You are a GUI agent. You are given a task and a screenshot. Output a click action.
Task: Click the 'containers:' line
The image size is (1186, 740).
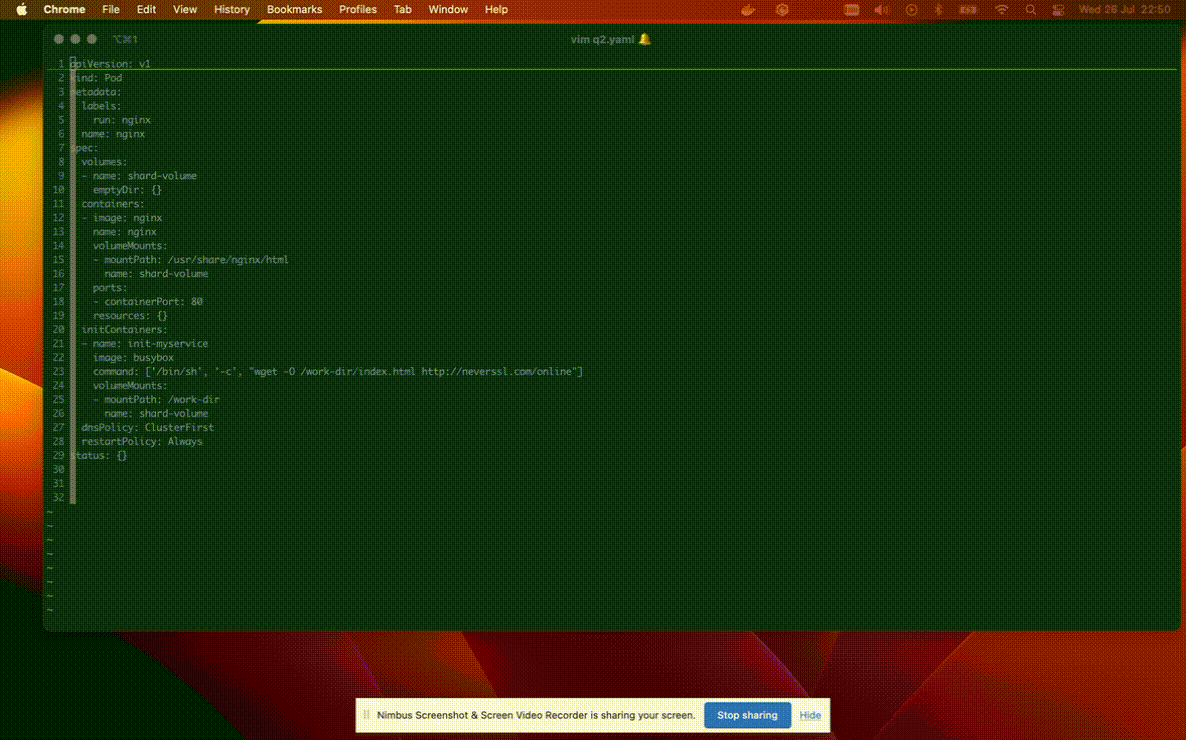(113, 204)
